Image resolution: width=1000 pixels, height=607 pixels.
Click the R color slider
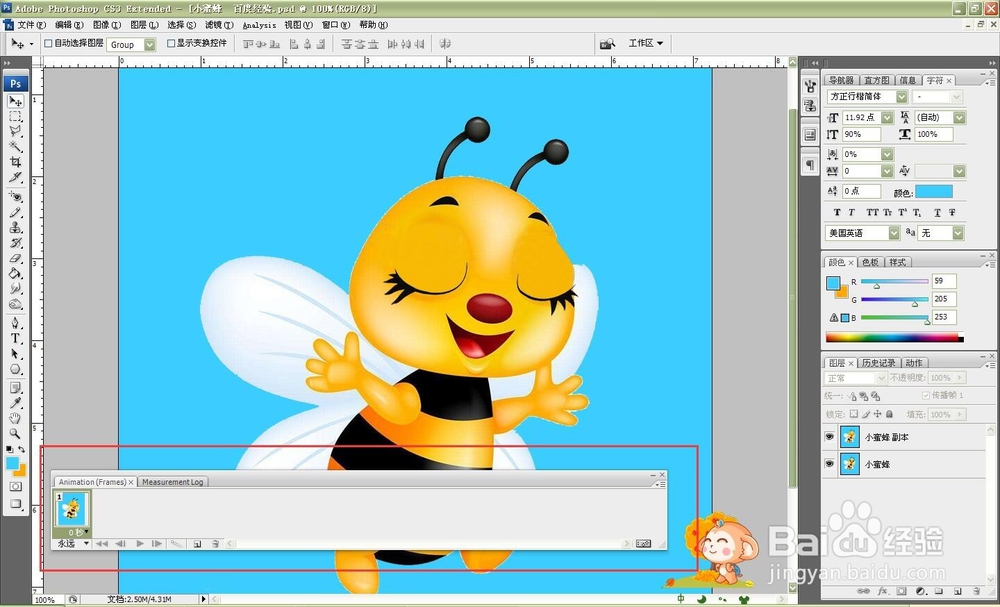(894, 281)
